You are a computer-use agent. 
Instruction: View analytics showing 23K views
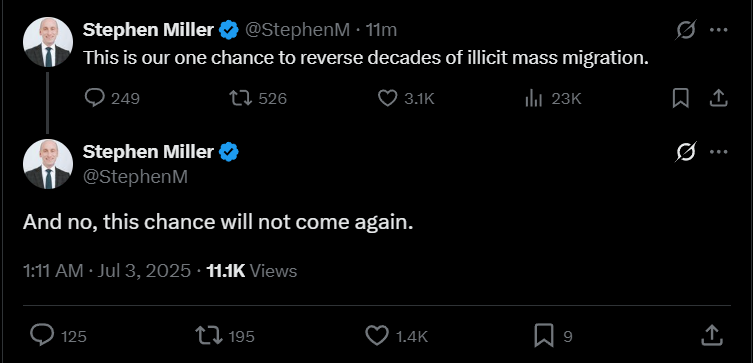(x=553, y=98)
